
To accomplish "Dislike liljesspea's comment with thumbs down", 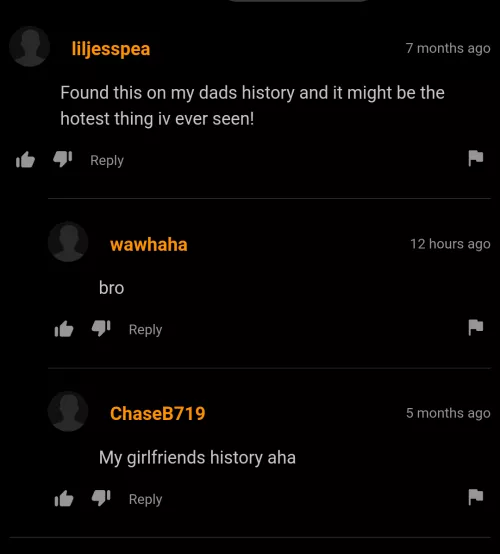I will pyautogui.click(x=63, y=159).
